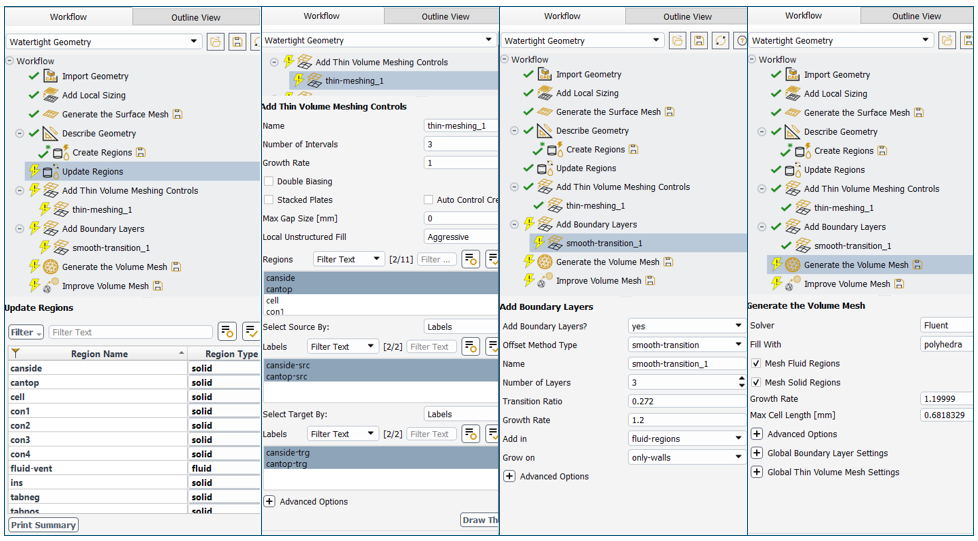This screenshot has width=978, height=541.
Task: Click the save icon next to the highlighted Generate the Volume Mesh task
Action: (917, 265)
